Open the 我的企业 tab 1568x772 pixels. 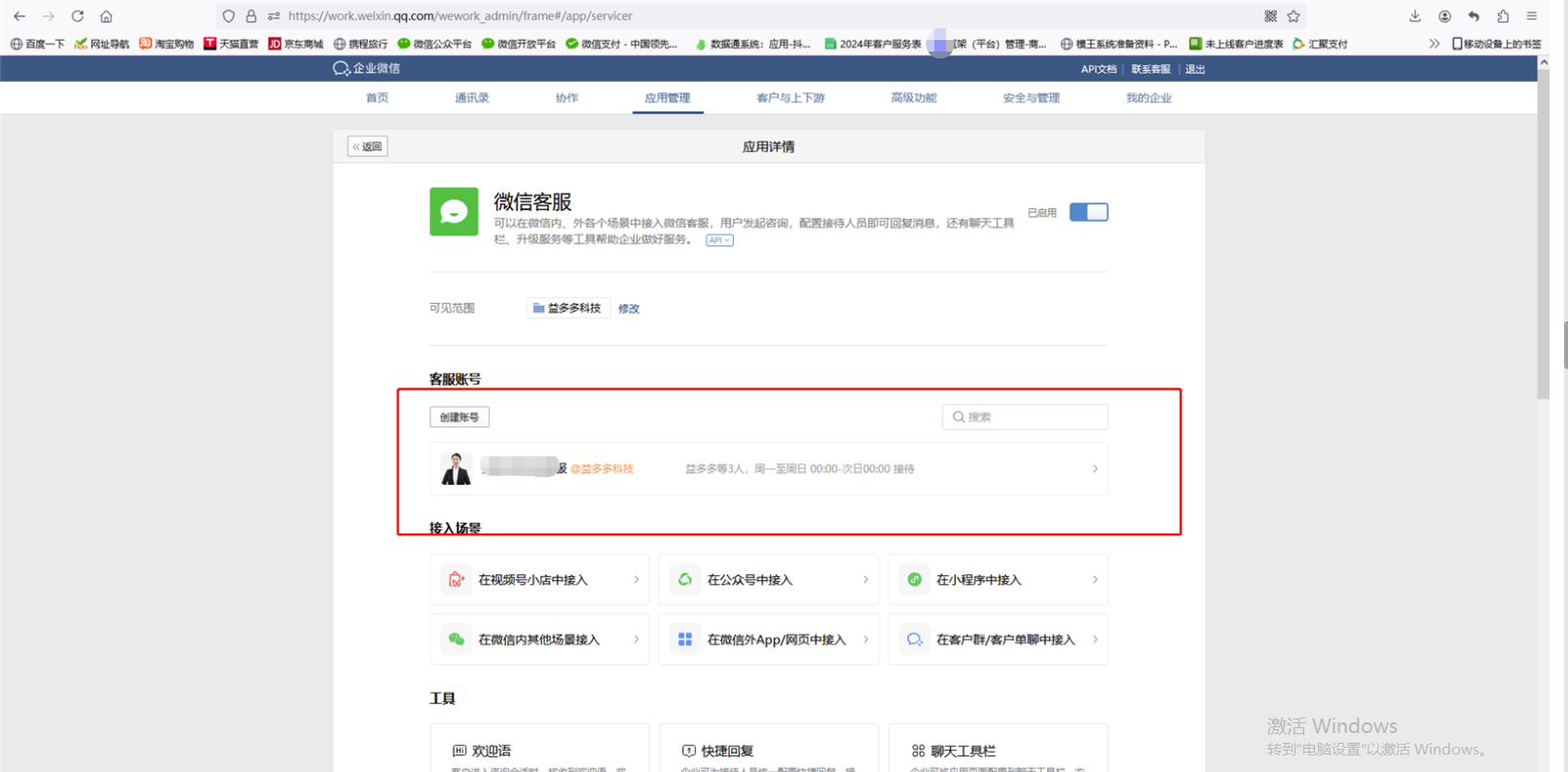(1149, 97)
